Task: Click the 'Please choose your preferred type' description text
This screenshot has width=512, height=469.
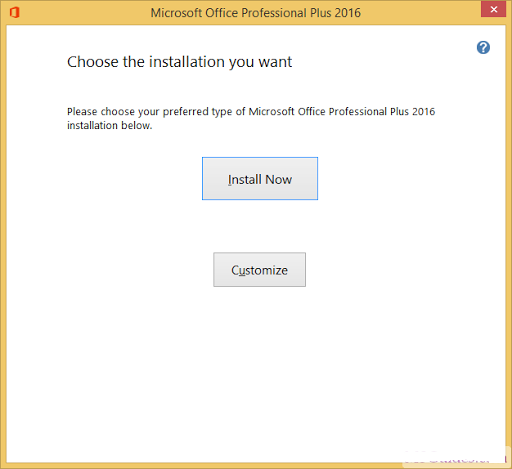Action: [251, 112]
